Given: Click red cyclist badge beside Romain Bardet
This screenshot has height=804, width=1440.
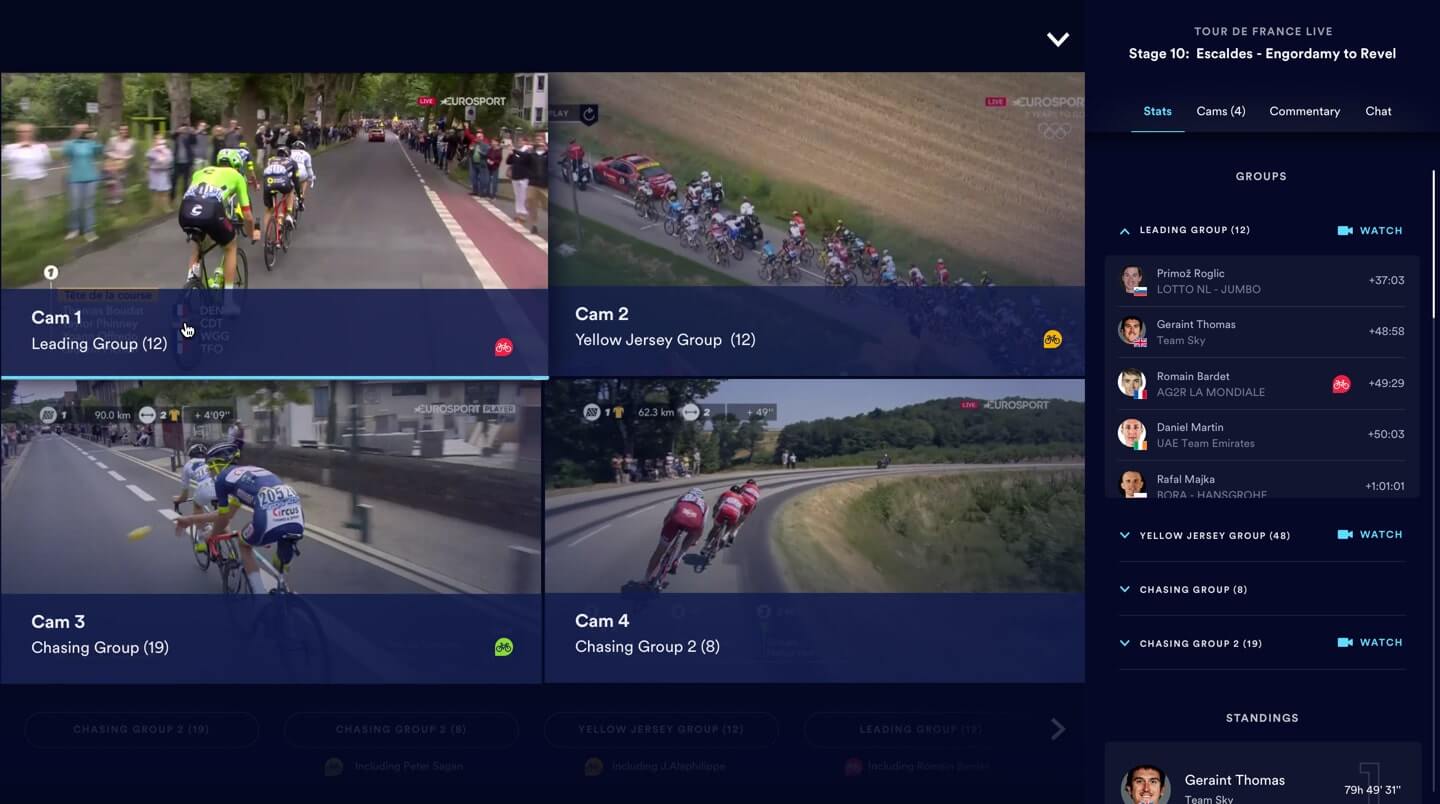Looking at the screenshot, I should (1341, 384).
